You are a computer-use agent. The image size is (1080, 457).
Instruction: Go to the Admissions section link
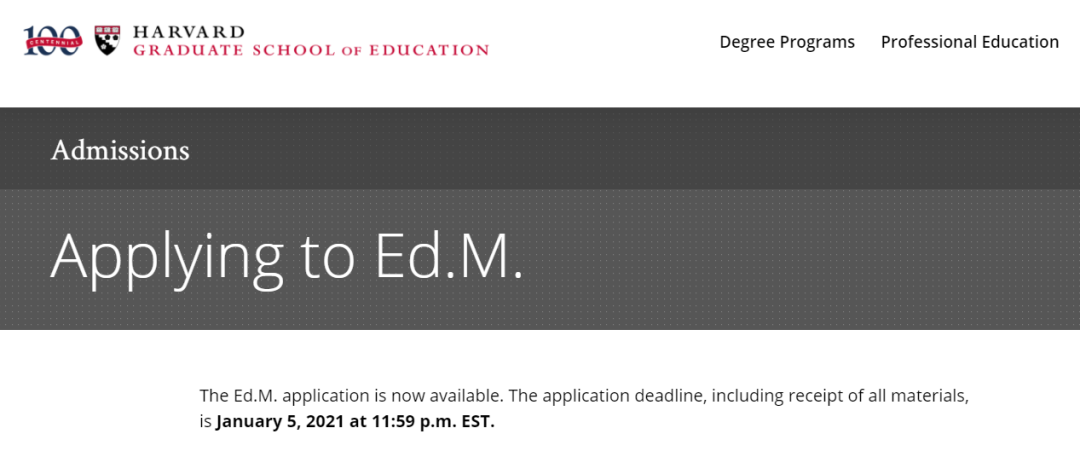click(x=120, y=150)
